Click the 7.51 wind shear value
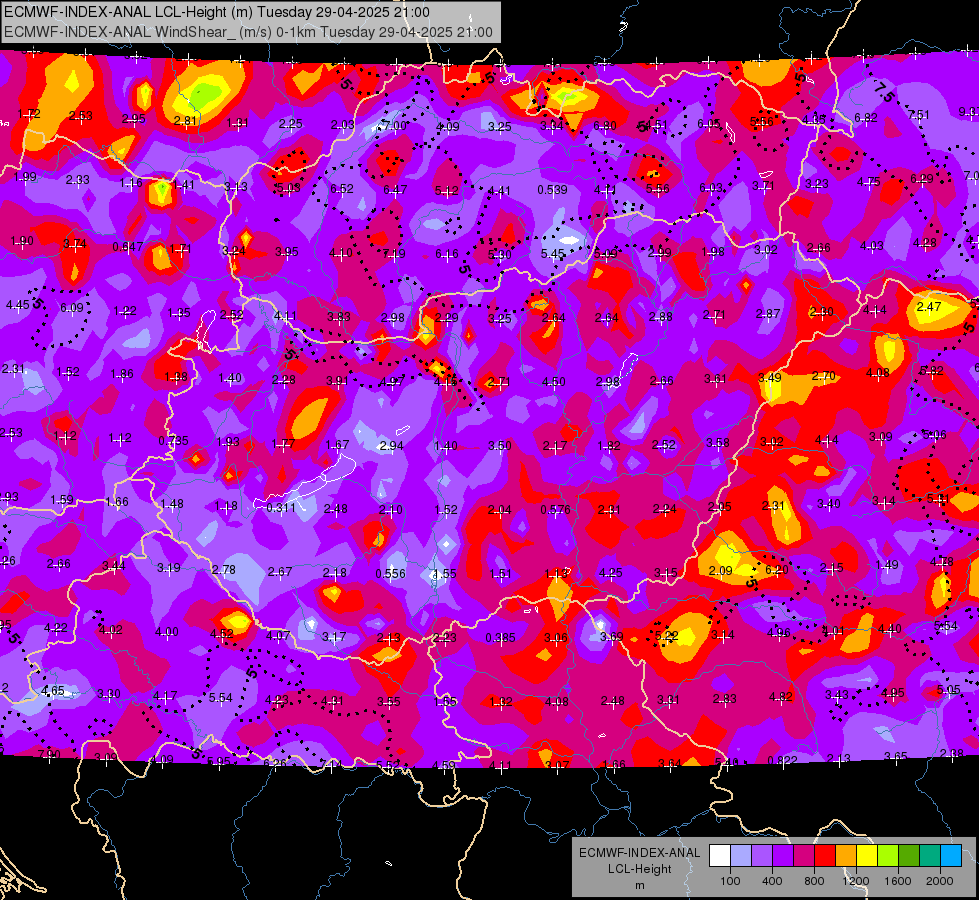Screen dimensions: 979x900 (918, 115)
